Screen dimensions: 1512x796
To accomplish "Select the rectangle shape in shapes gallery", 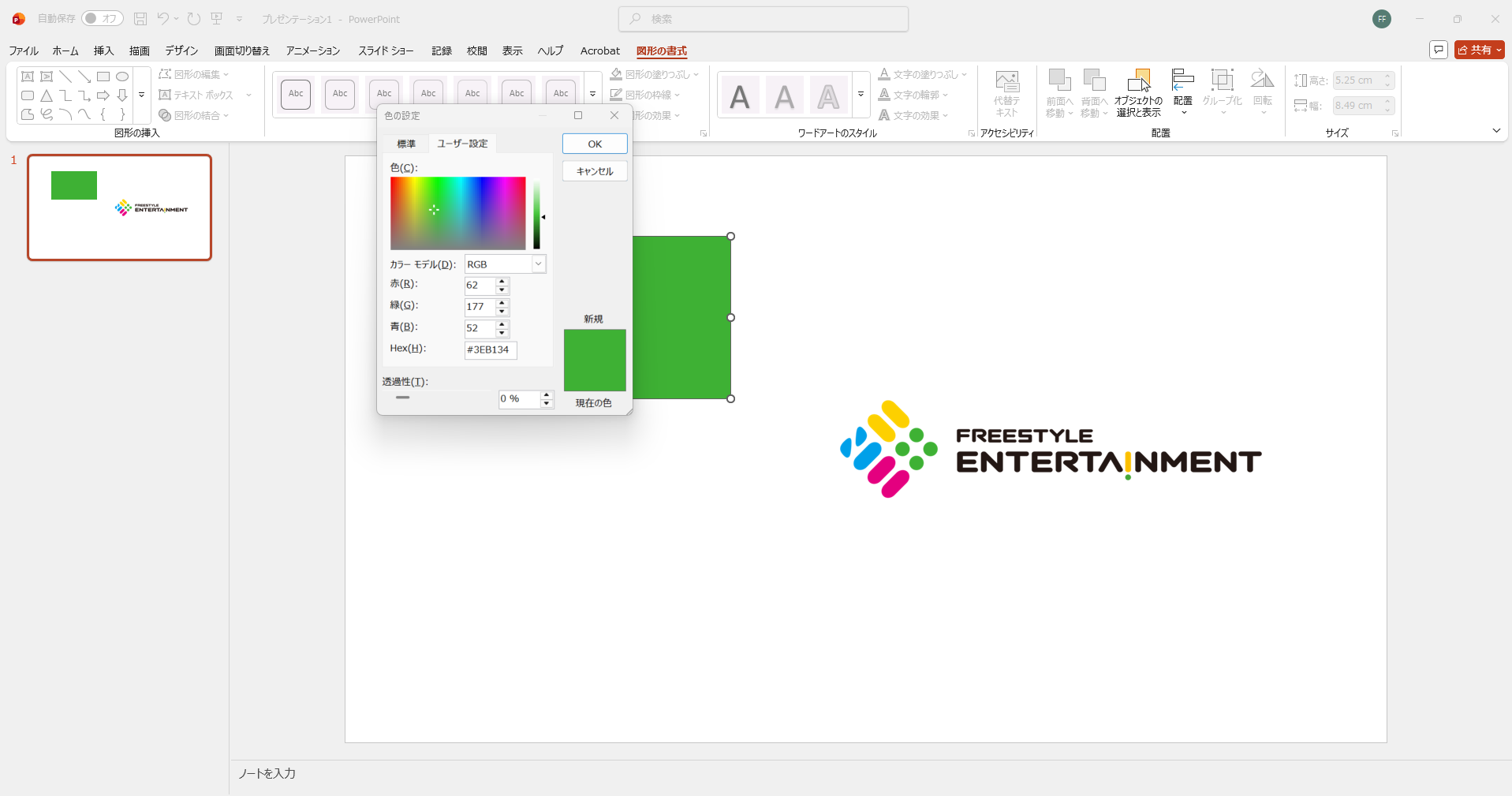I will click(x=103, y=77).
